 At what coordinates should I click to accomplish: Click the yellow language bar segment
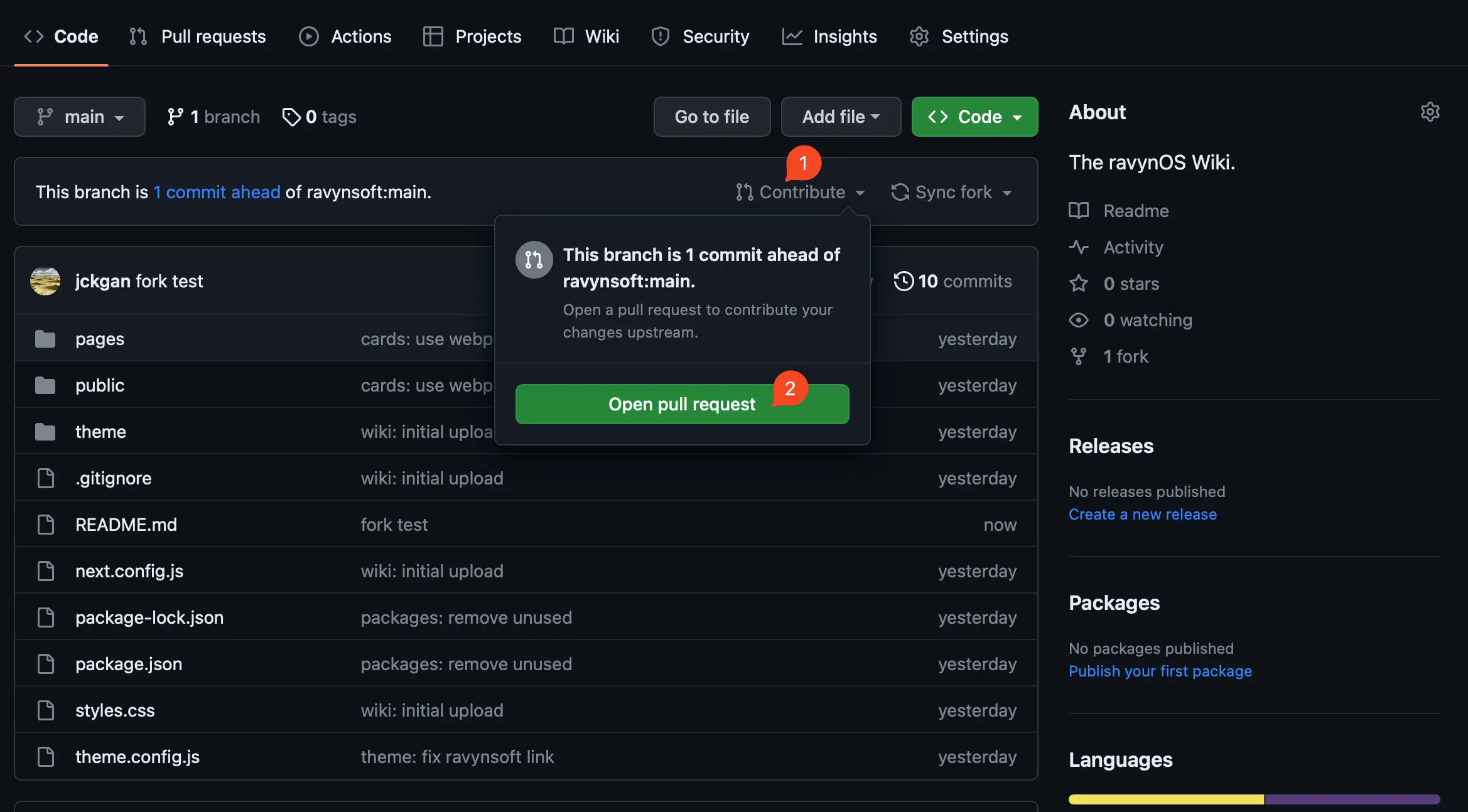click(1166, 799)
